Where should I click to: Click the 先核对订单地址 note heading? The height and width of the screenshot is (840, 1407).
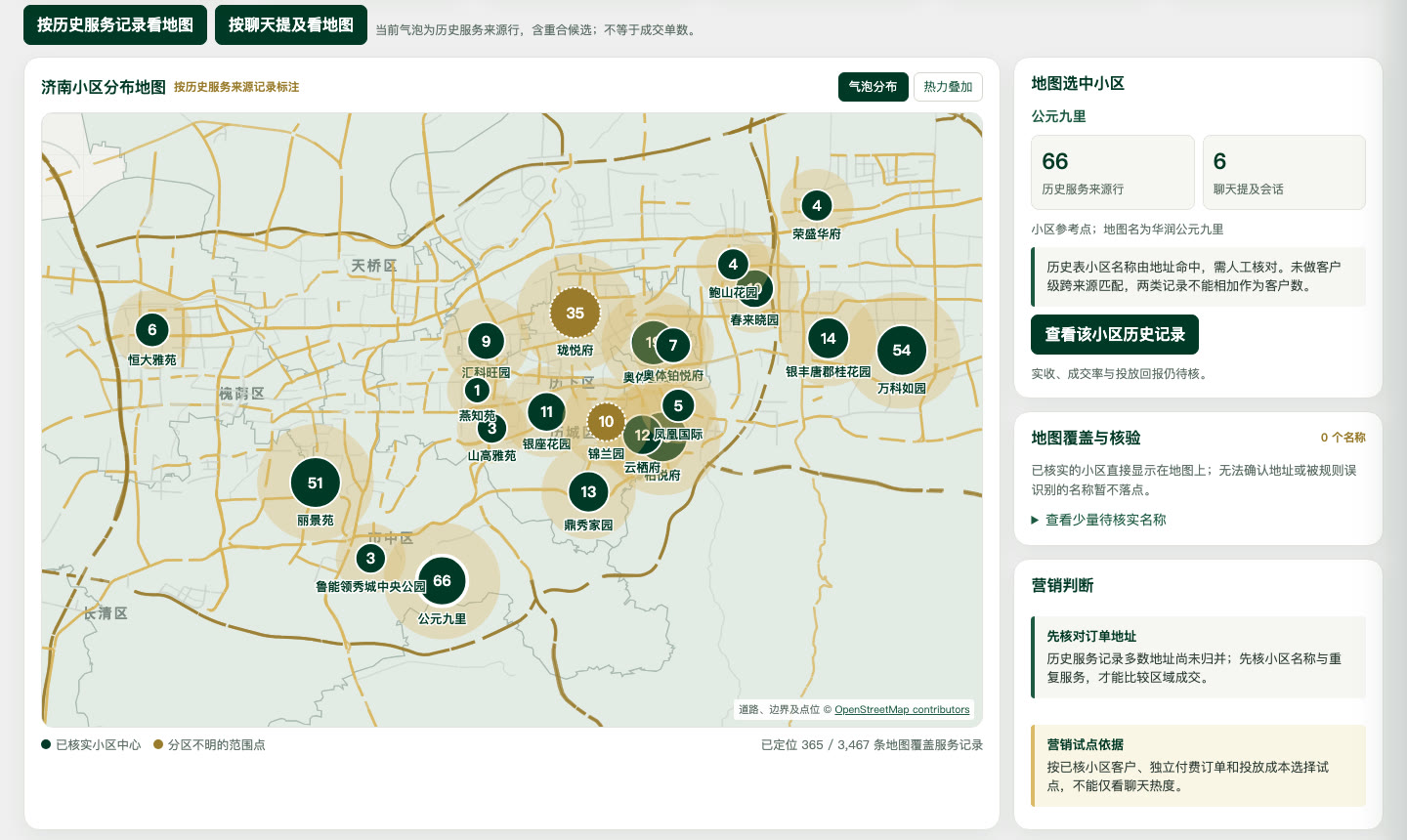(1091, 636)
